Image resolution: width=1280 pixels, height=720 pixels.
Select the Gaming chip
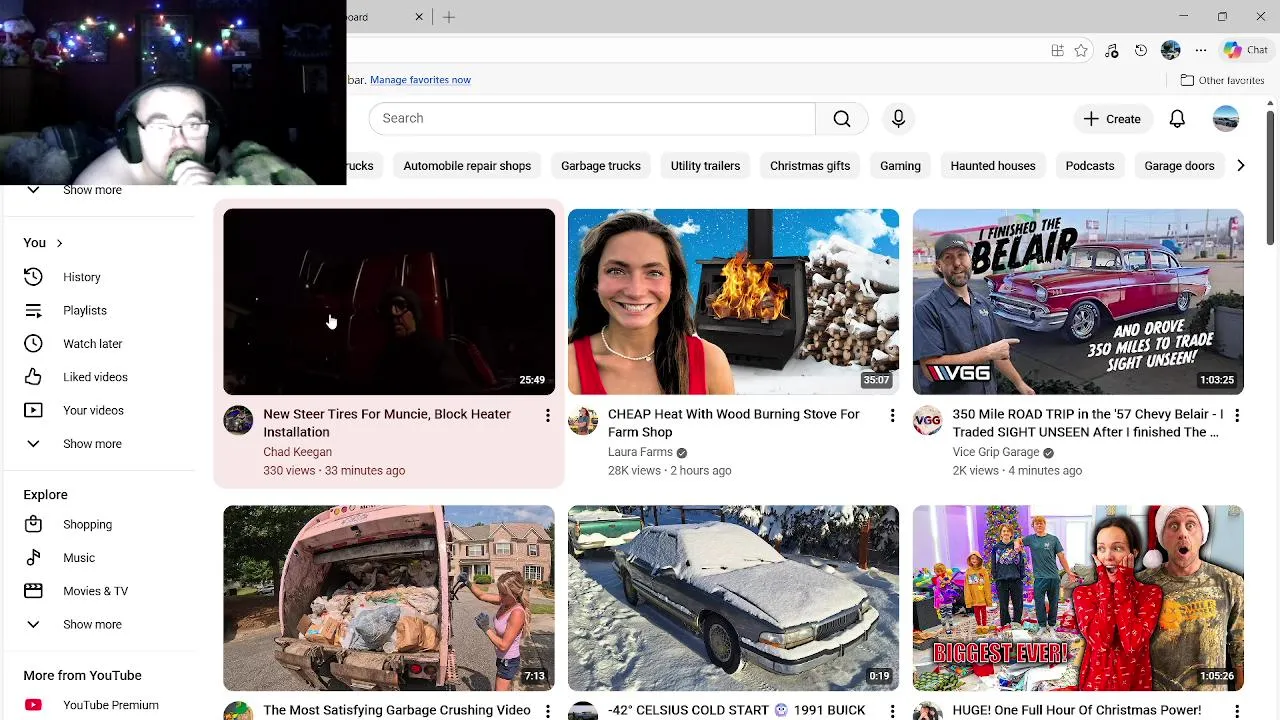[x=900, y=166]
